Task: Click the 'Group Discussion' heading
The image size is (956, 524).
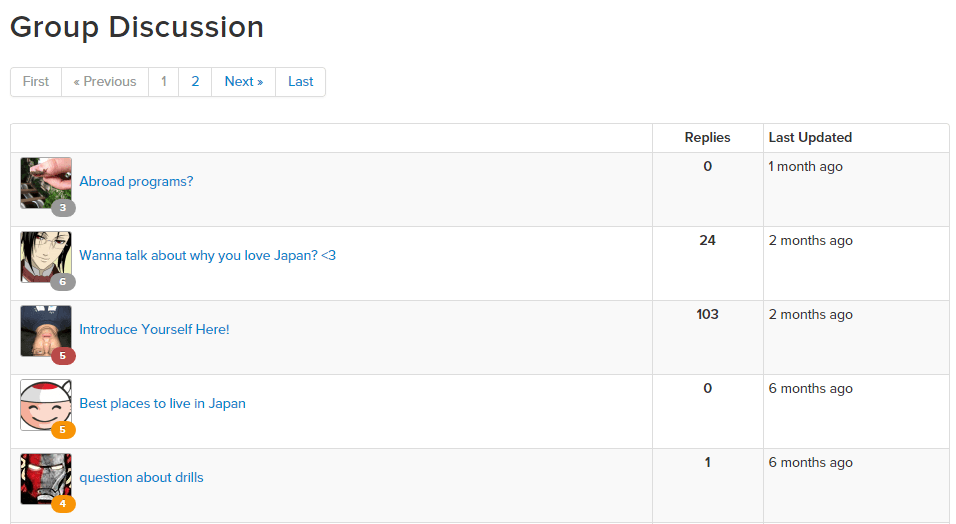Action: (137, 27)
